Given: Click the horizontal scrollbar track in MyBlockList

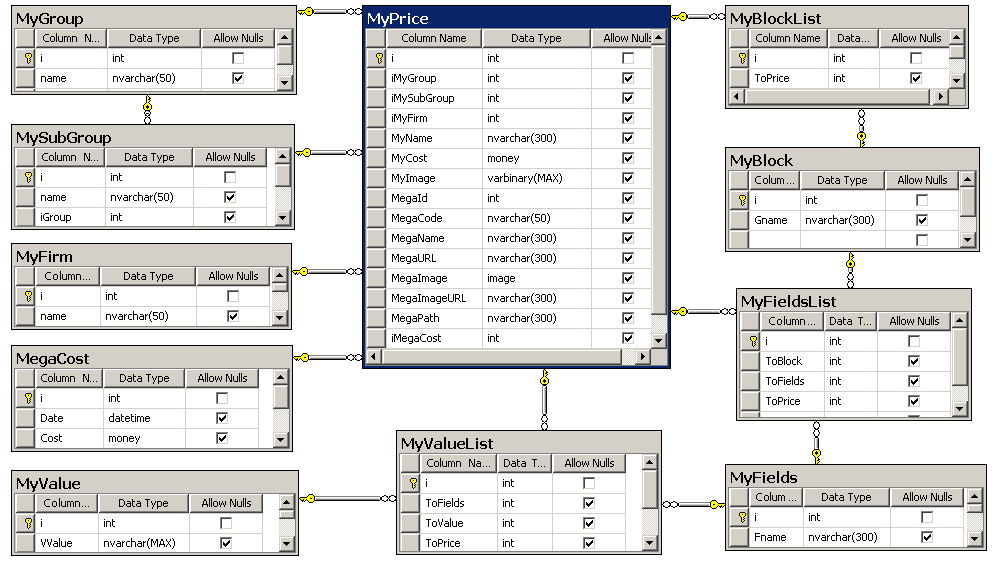Looking at the screenshot, I should point(837,97).
